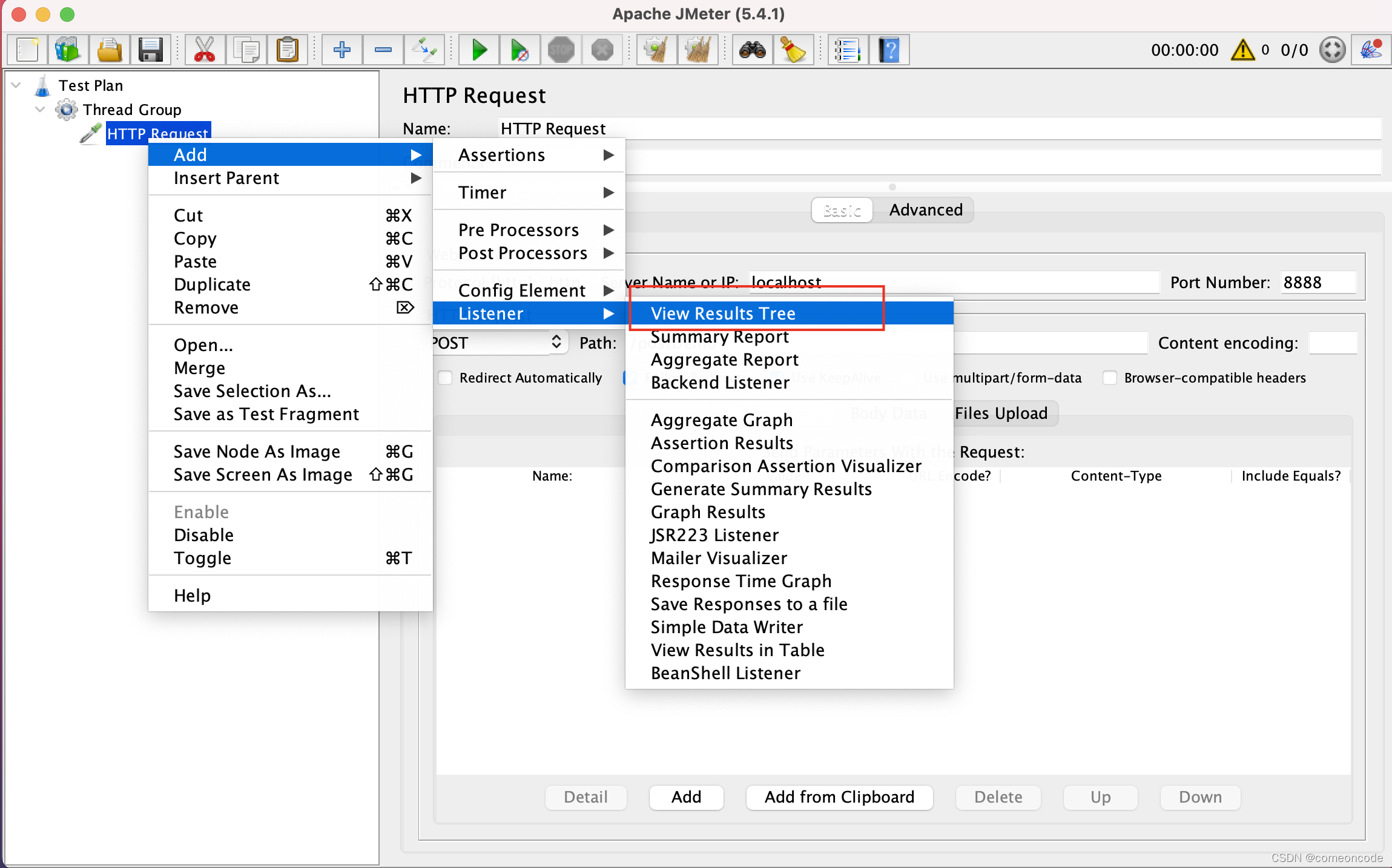Collapse the Thread Group tree node
The image size is (1392, 868).
(x=40, y=110)
